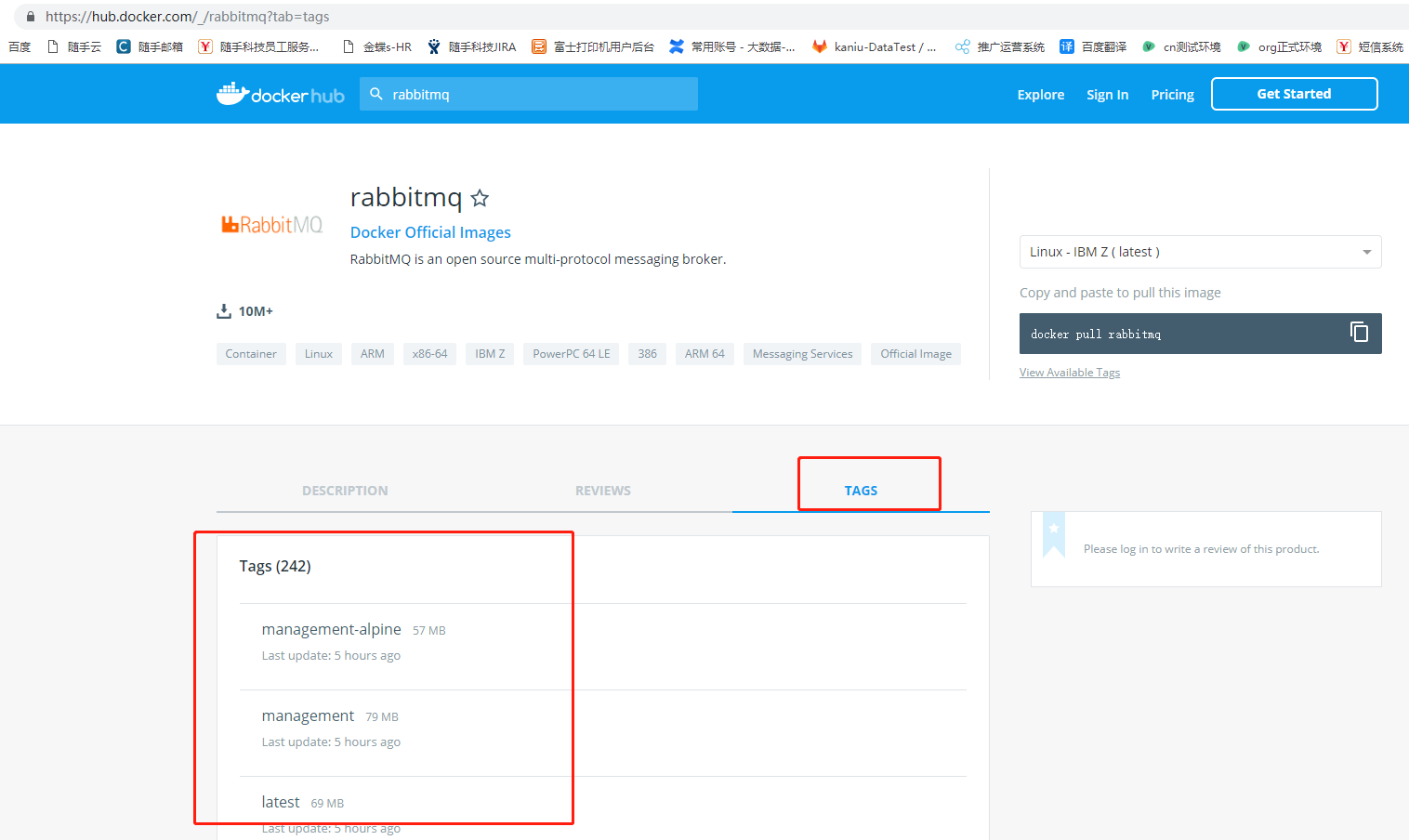Screen dimensions: 1409x840
Task: Open the 随手科技员工服务 bookmark
Action: click(x=258, y=46)
